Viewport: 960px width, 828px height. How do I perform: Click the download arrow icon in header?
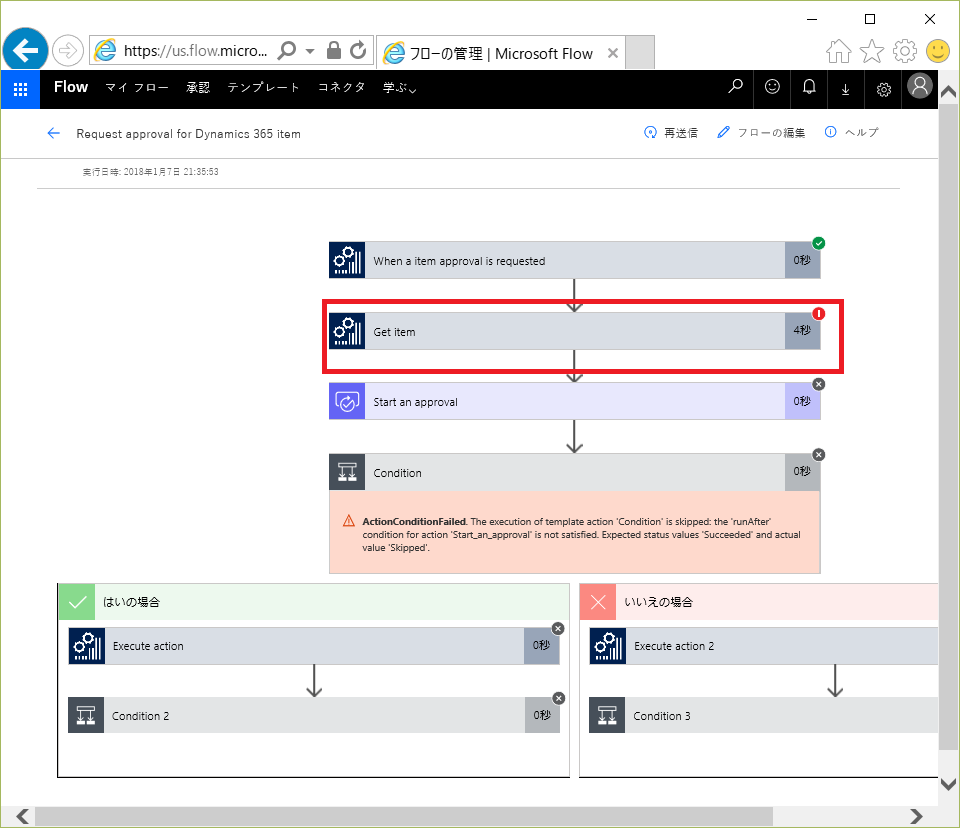point(846,89)
